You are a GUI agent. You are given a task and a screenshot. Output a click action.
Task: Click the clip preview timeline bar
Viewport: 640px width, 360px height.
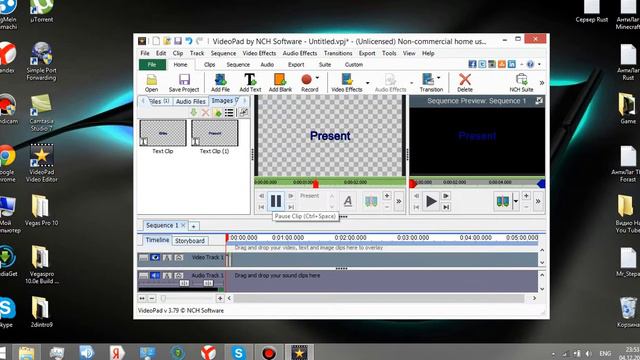point(330,182)
